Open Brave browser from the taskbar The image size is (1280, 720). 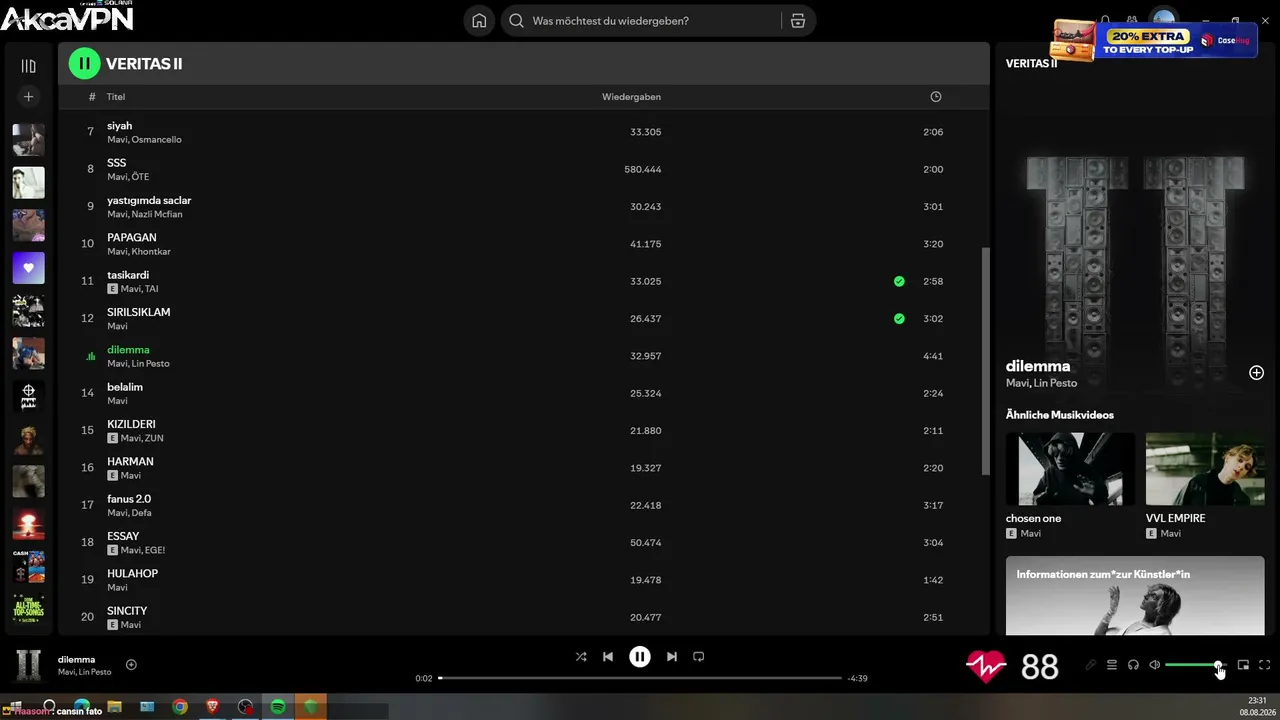(212, 707)
